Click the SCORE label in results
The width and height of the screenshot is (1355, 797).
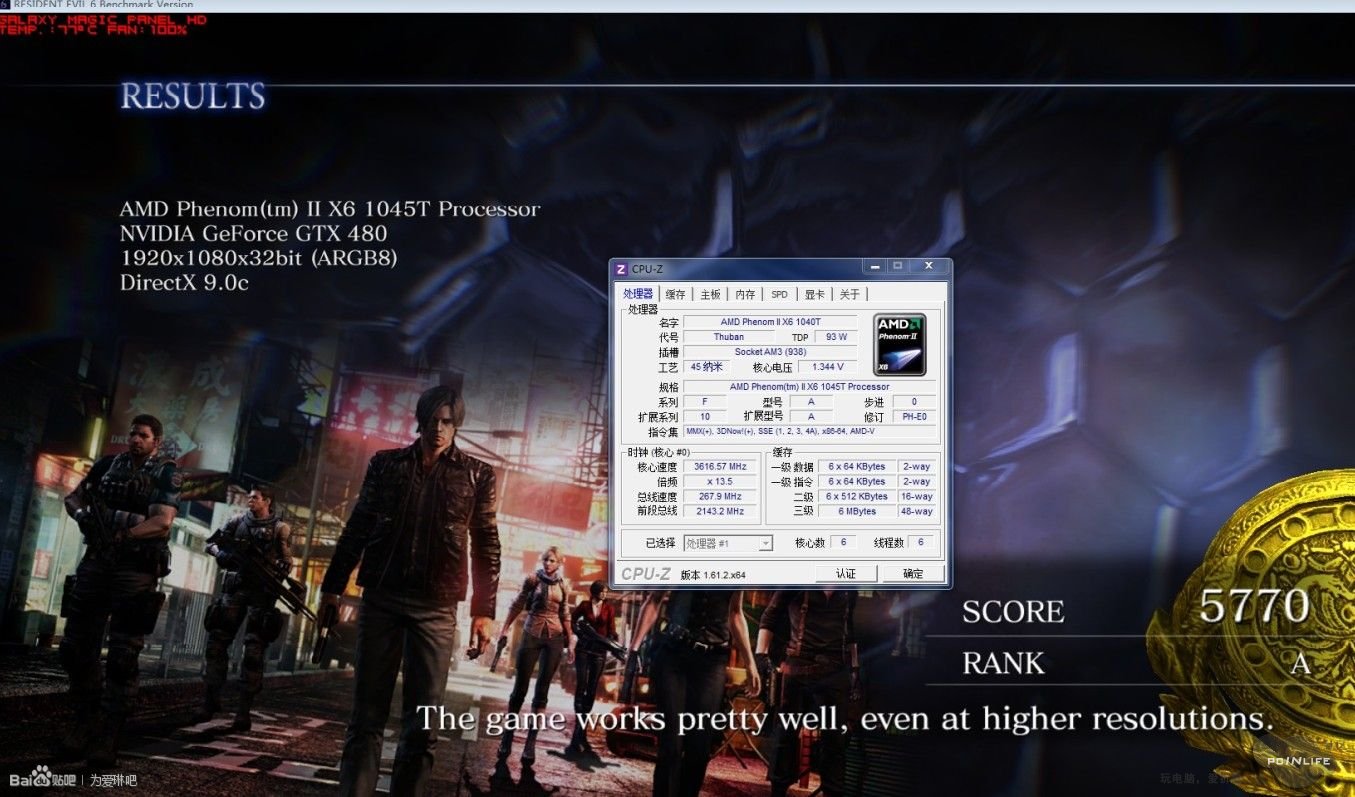tap(1013, 612)
